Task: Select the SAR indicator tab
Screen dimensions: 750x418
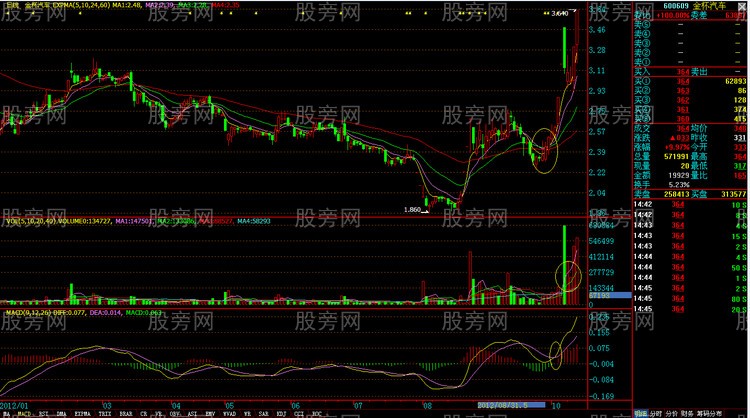Action: coord(263,414)
